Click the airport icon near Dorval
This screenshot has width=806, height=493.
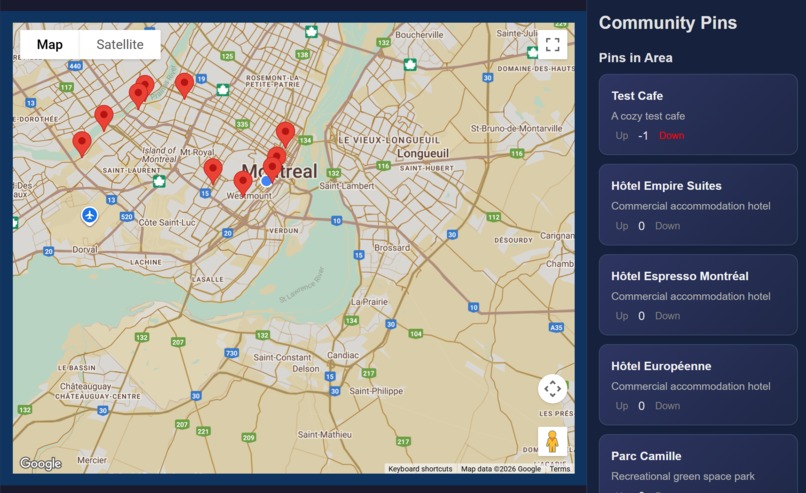click(x=90, y=215)
